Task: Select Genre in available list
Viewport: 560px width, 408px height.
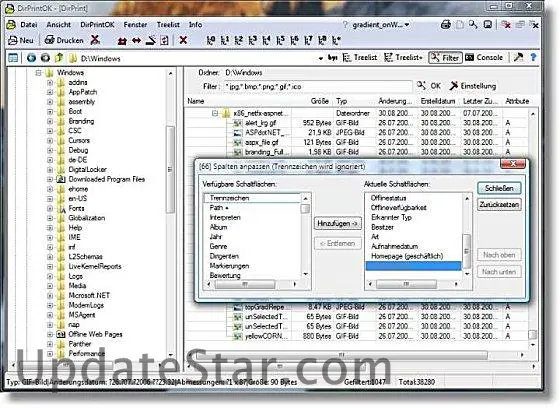Action: [218, 246]
